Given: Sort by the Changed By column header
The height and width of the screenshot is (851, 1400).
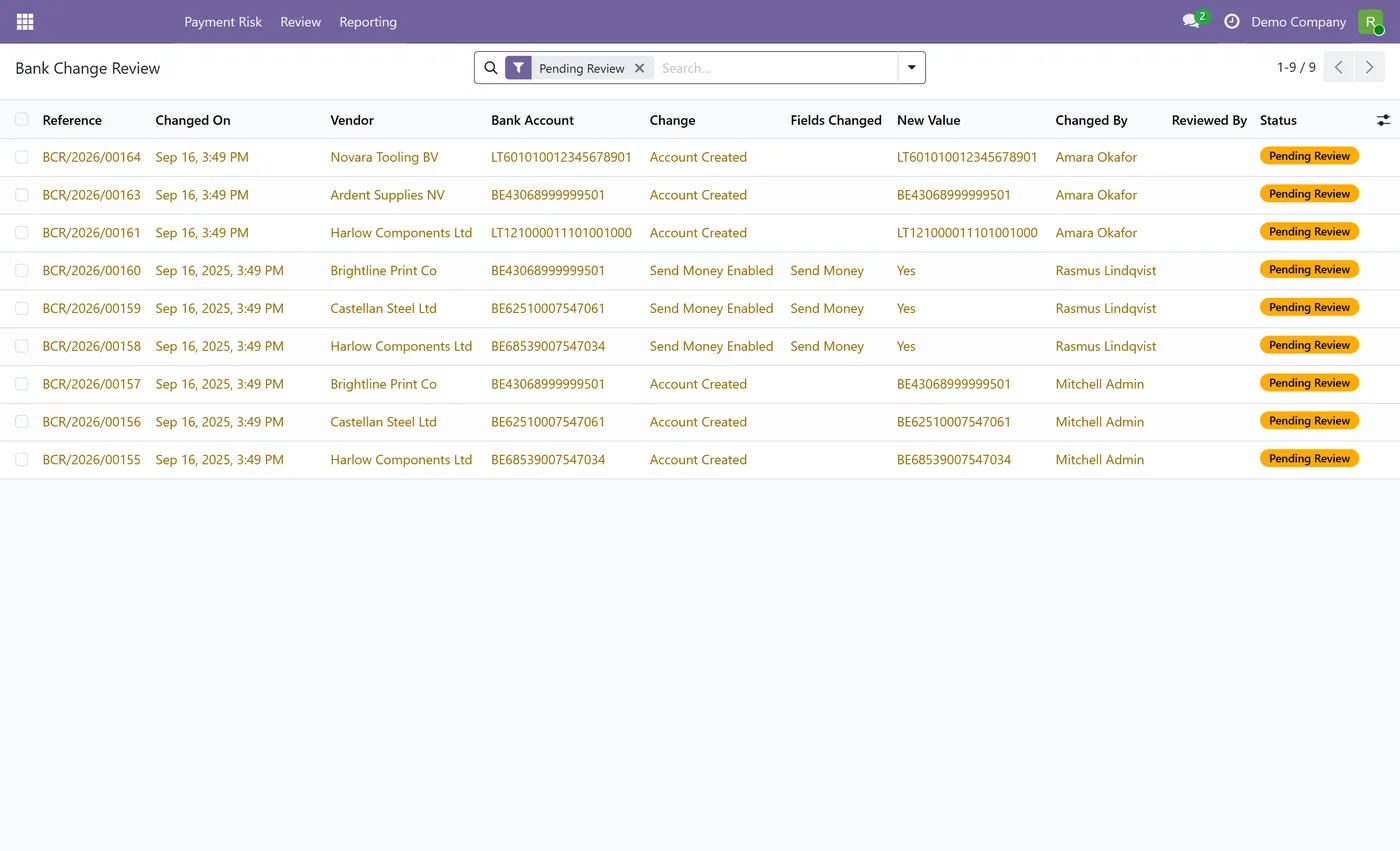Looking at the screenshot, I should pos(1091,120).
